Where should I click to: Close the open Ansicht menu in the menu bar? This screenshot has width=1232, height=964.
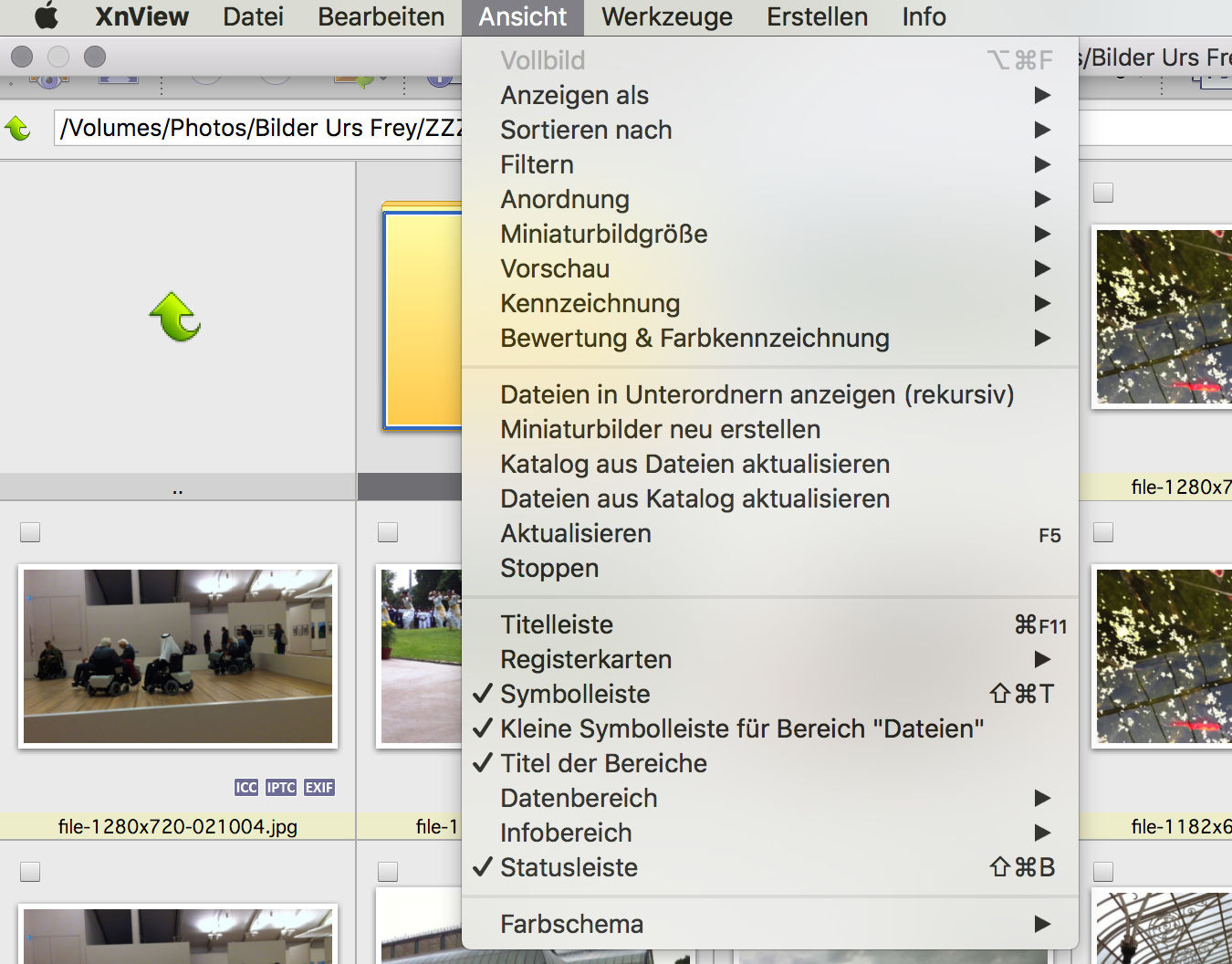[523, 16]
